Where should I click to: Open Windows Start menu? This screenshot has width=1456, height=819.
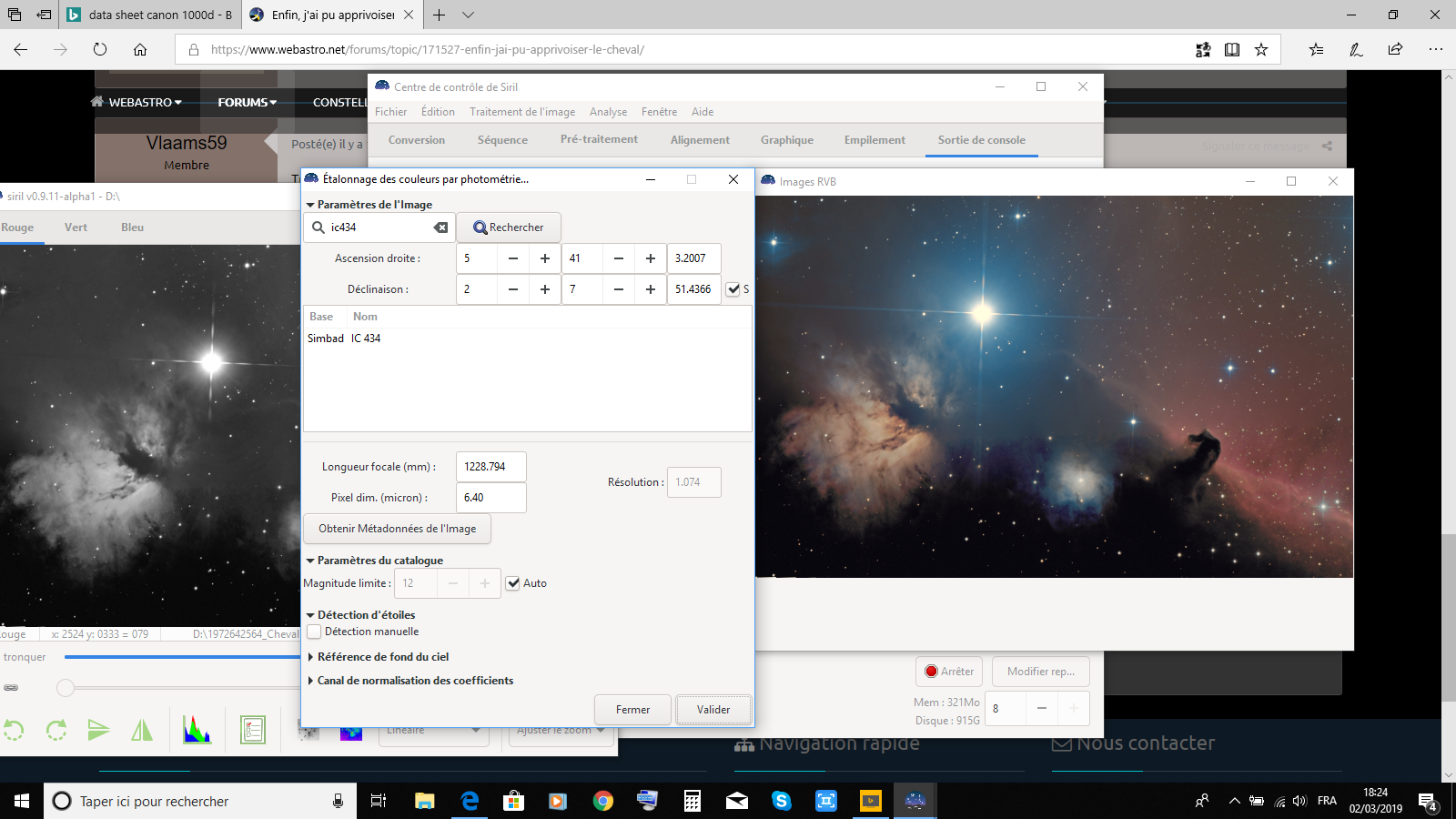coord(22,801)
